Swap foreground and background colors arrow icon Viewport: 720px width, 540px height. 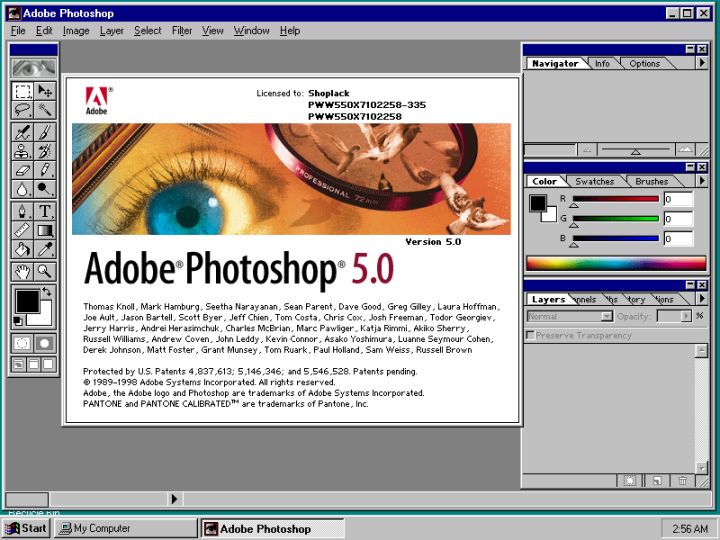point(47,291)
